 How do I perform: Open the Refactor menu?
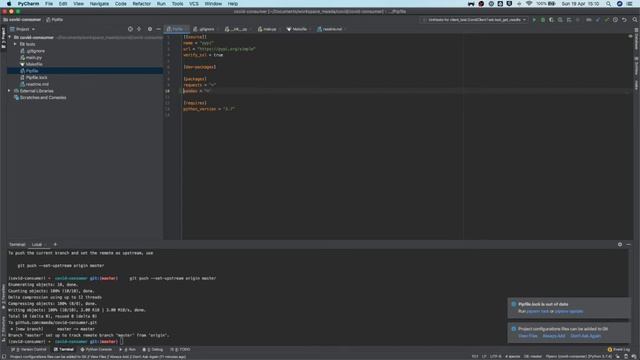[x=142, y=4]
